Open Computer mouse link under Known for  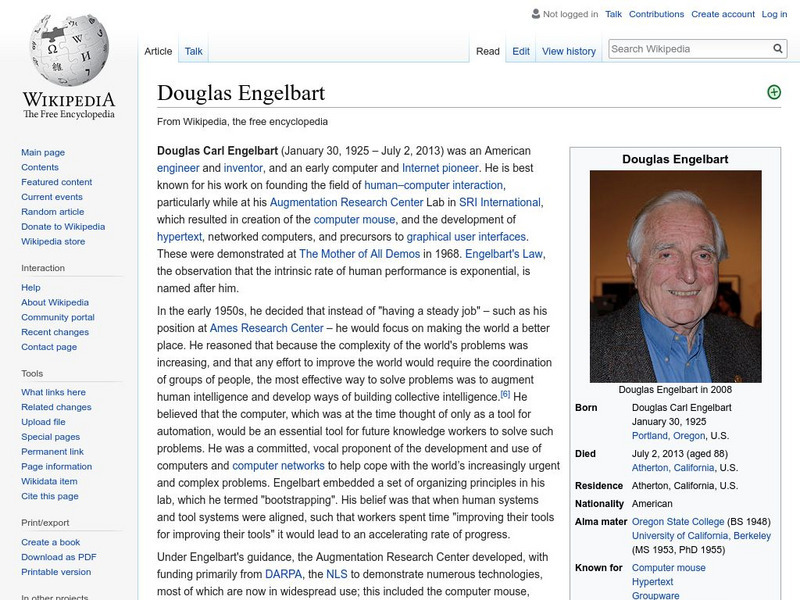point(668,567)
